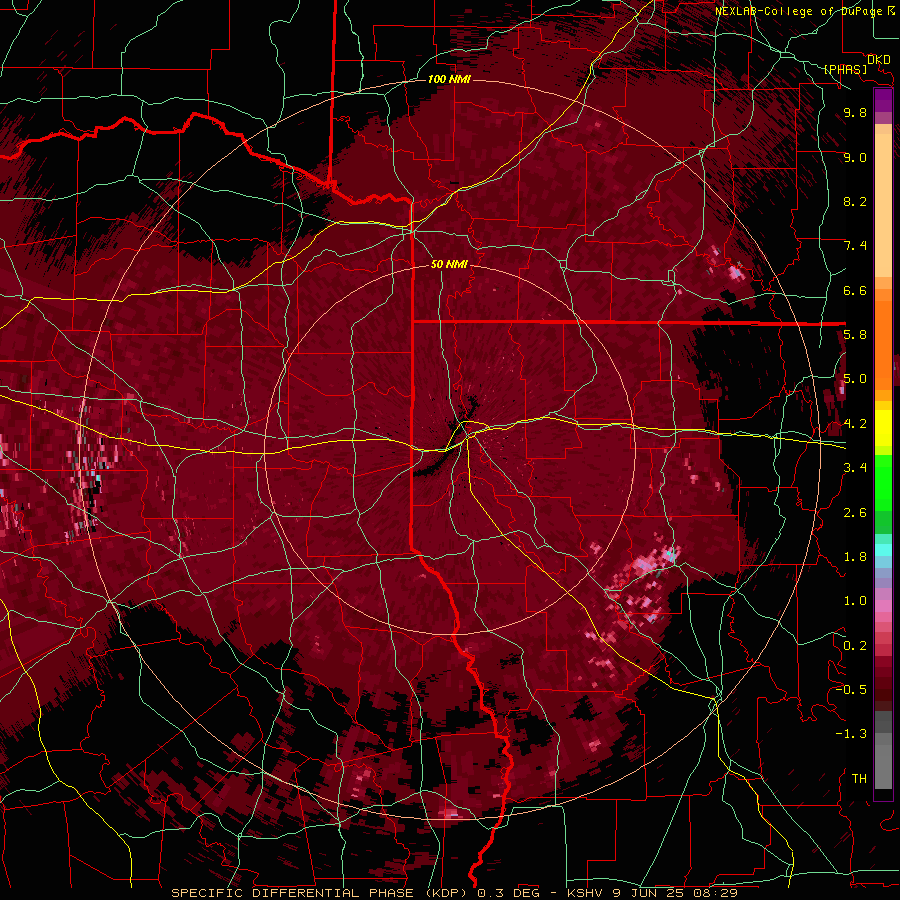Click the DKD units label above legend
Image resolution: width=900 pixels, height=900 pixels.
point(878,60)
